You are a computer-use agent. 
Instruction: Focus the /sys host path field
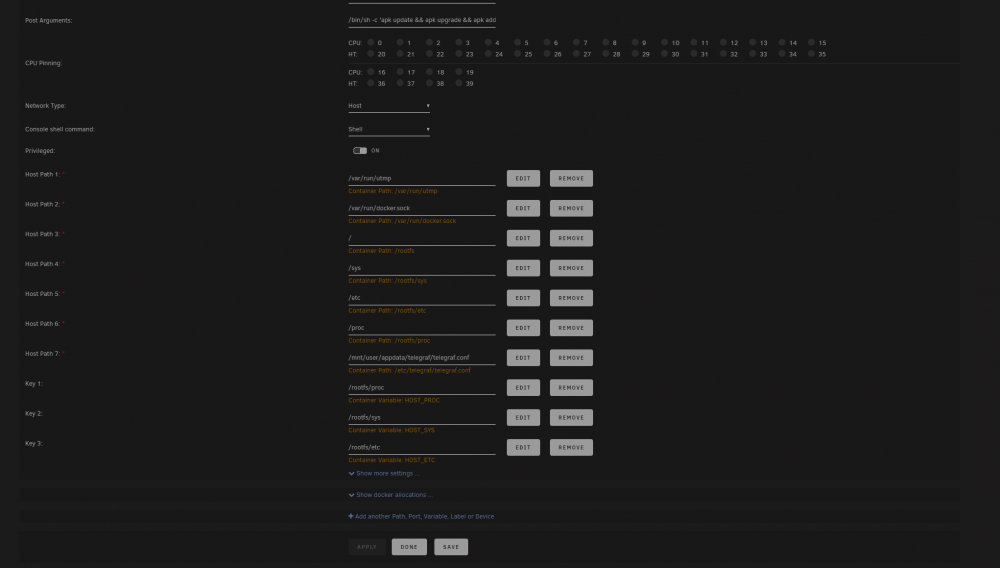click(x=422, y=268)
